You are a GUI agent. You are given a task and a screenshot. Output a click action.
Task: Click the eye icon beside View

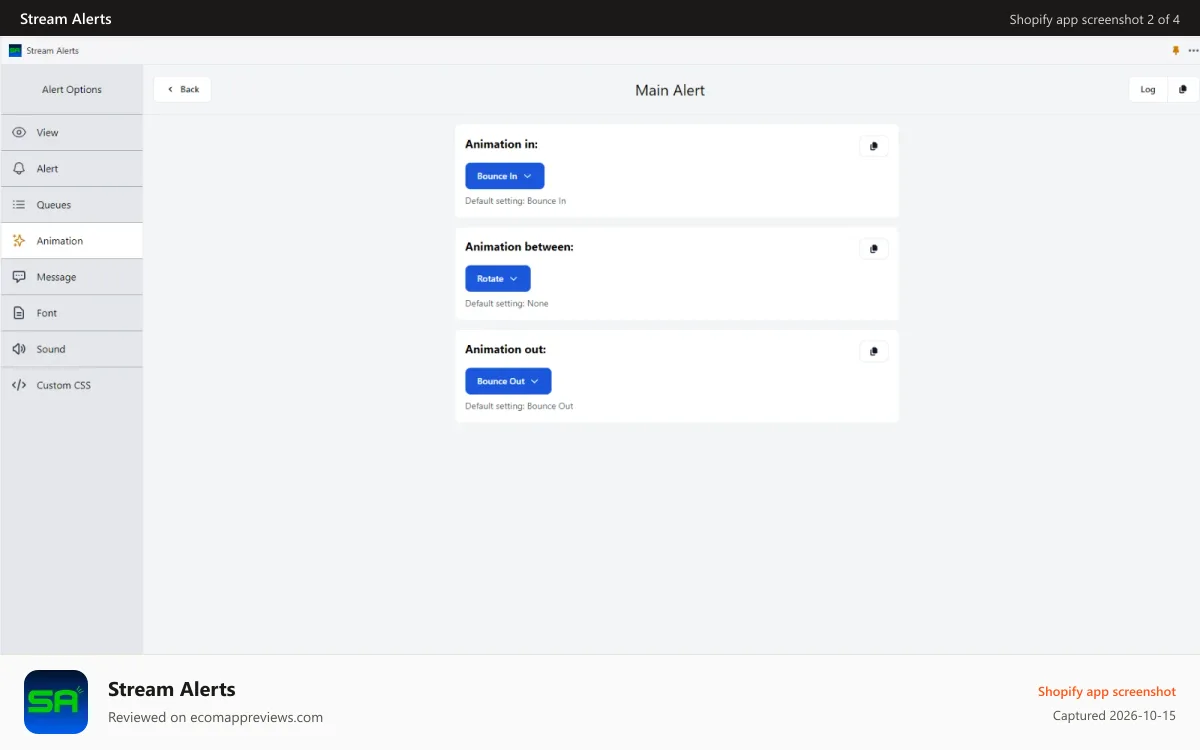pyautogui.click(x=19, y=132)
